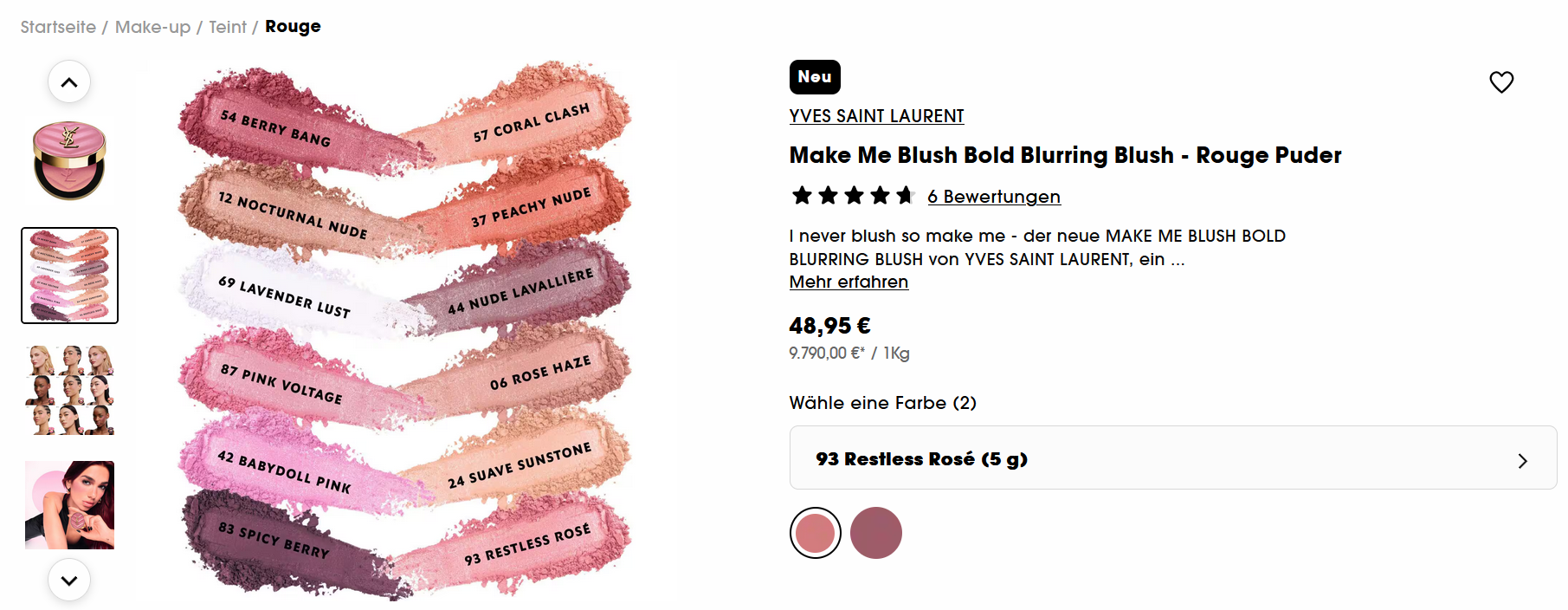Open the 93 Restless Rosé color dropdown
Viewport: 1568px width, 610px height.
1172,458
